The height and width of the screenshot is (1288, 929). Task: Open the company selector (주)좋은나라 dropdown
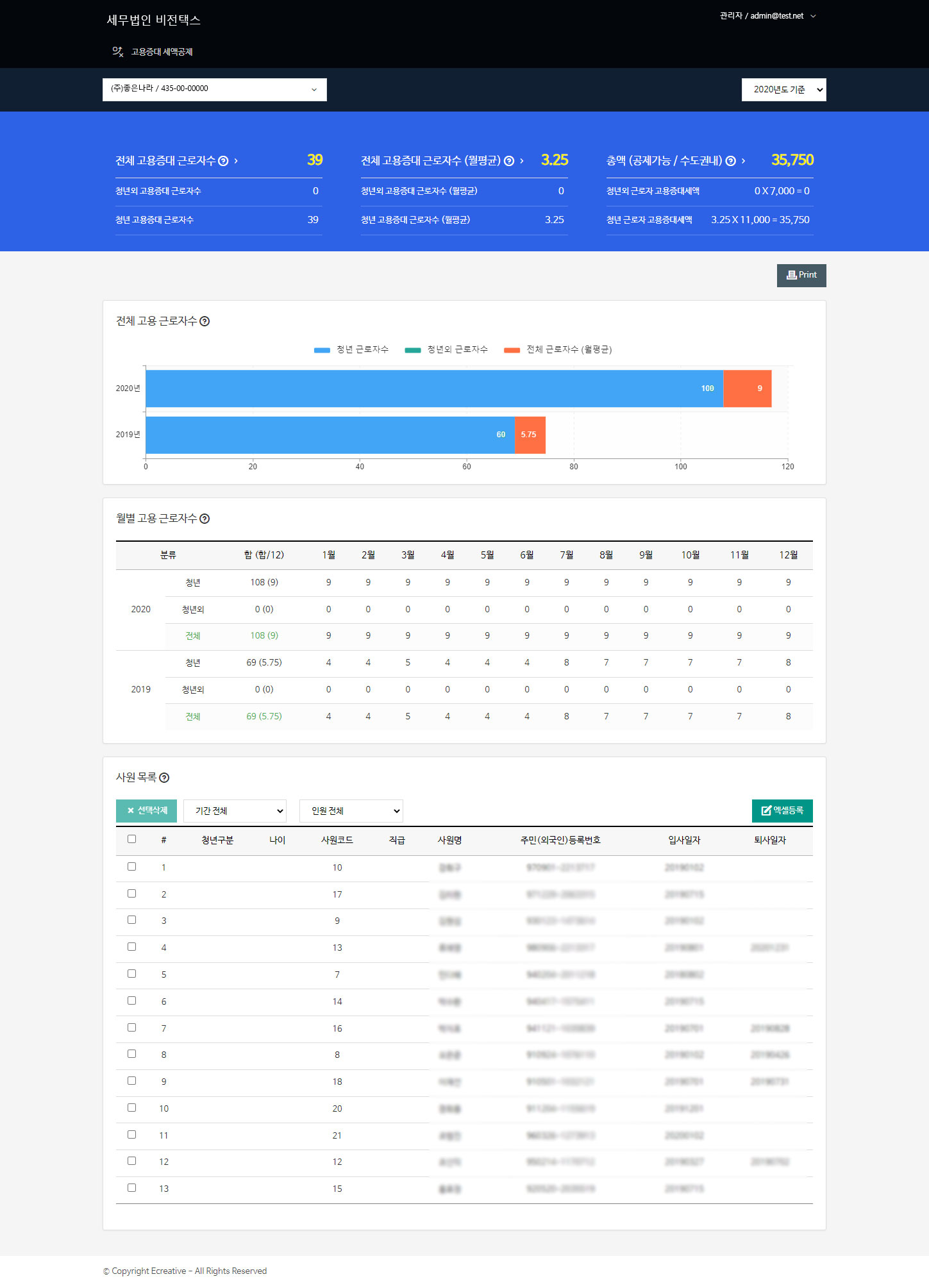(214, 89)
